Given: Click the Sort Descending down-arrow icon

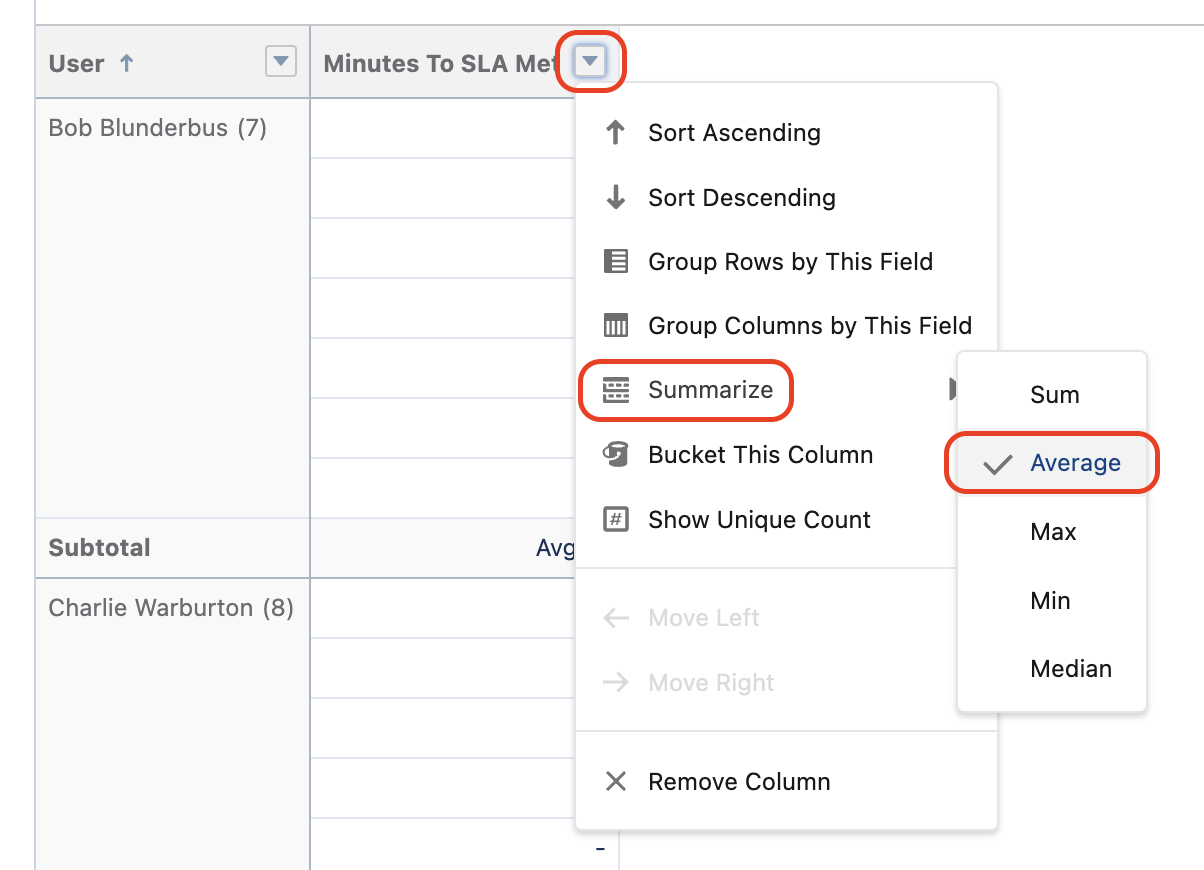Looking at the screenshot, I should pos(616,198).
